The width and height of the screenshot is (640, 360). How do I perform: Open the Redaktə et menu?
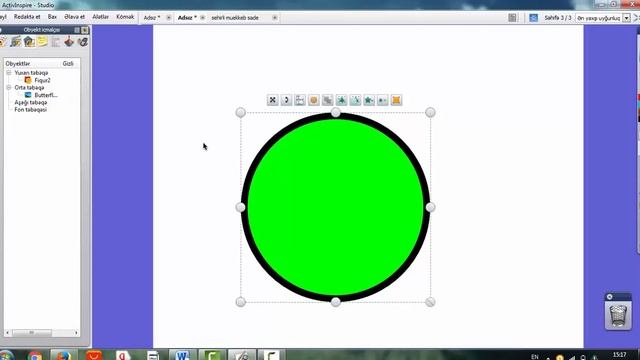27,17
